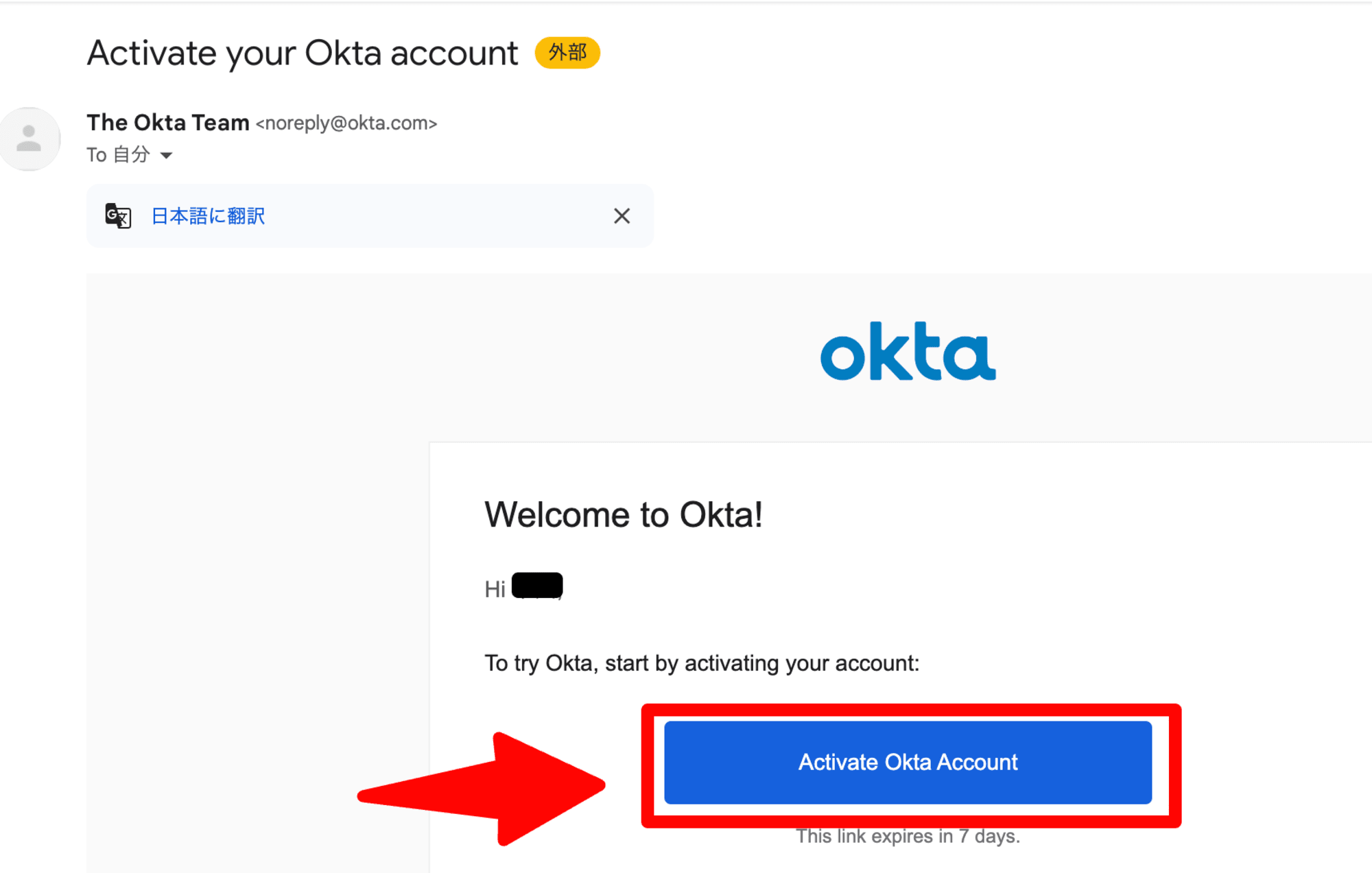Activate the Okta account via blue button

coord(908,762)
